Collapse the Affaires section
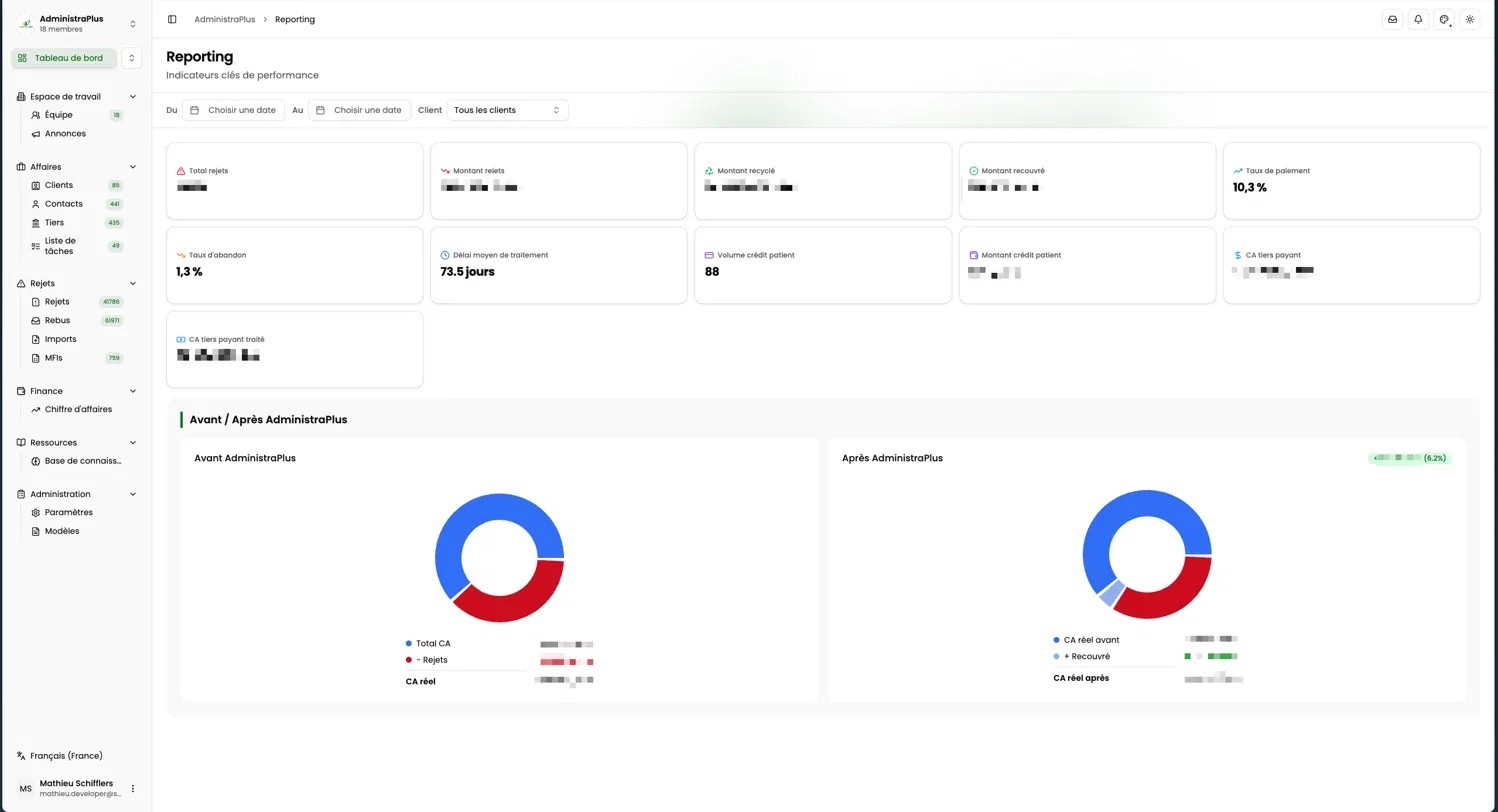This screenshot has height=812, width=1498. [133, 167]
